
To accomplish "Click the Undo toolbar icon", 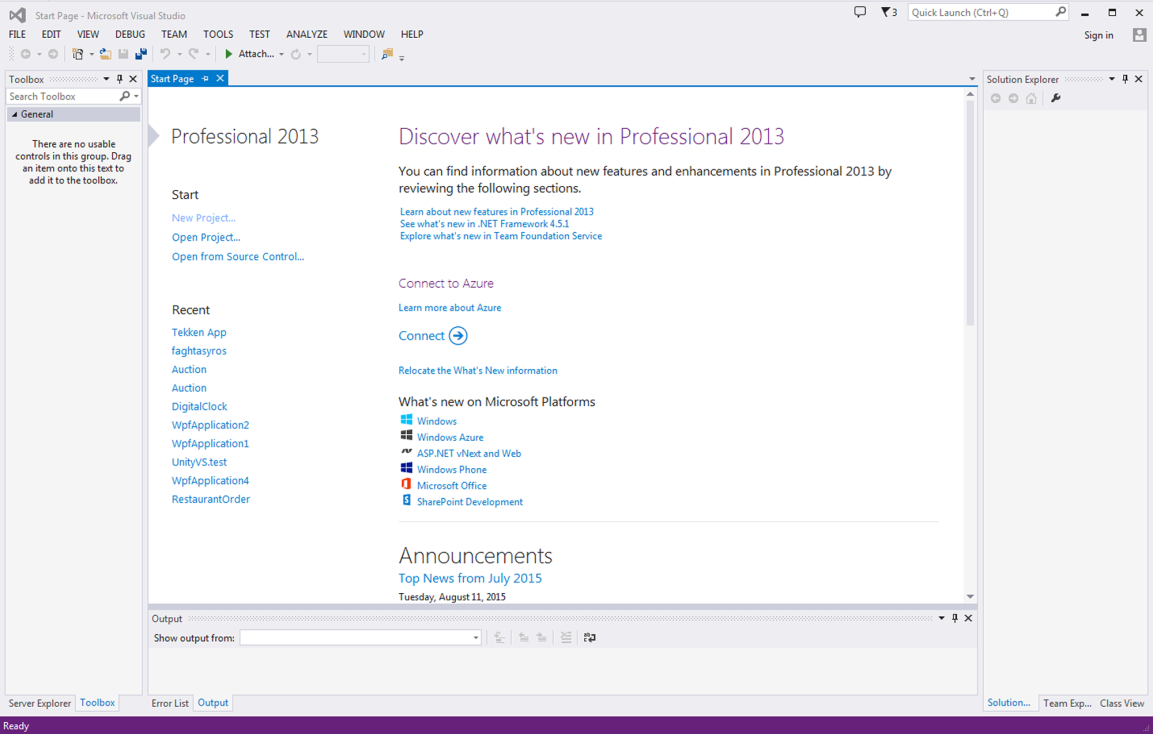I will 165,54.
